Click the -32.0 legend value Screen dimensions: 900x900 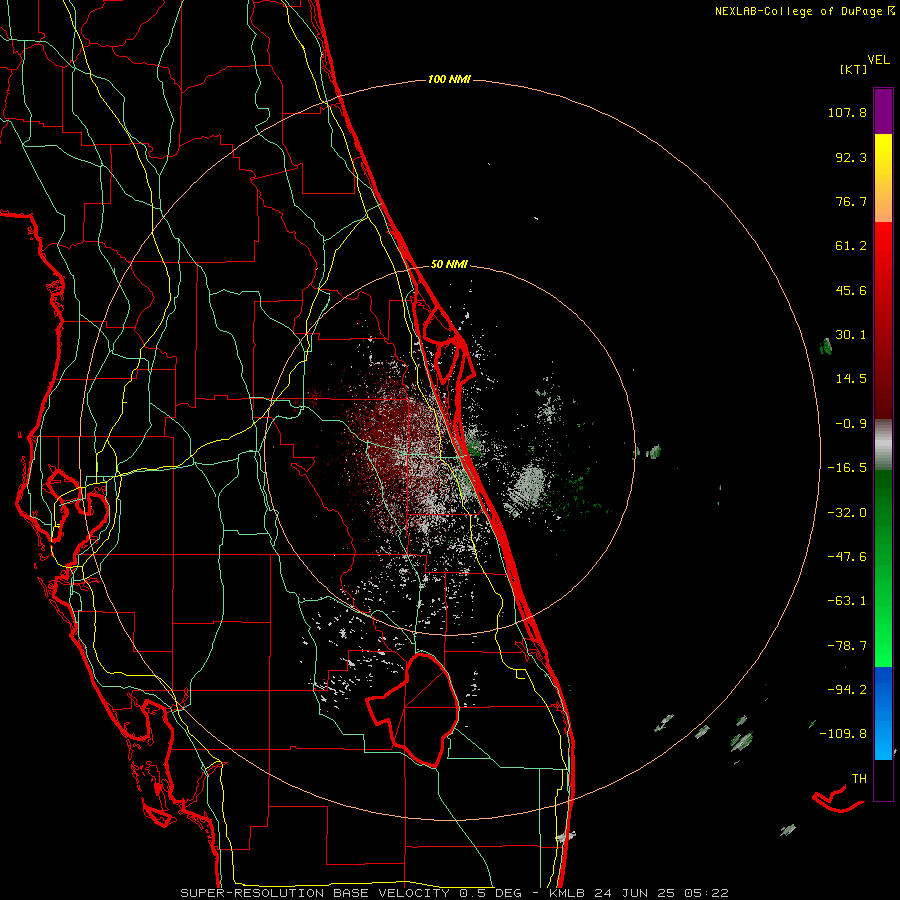(847, 513)
